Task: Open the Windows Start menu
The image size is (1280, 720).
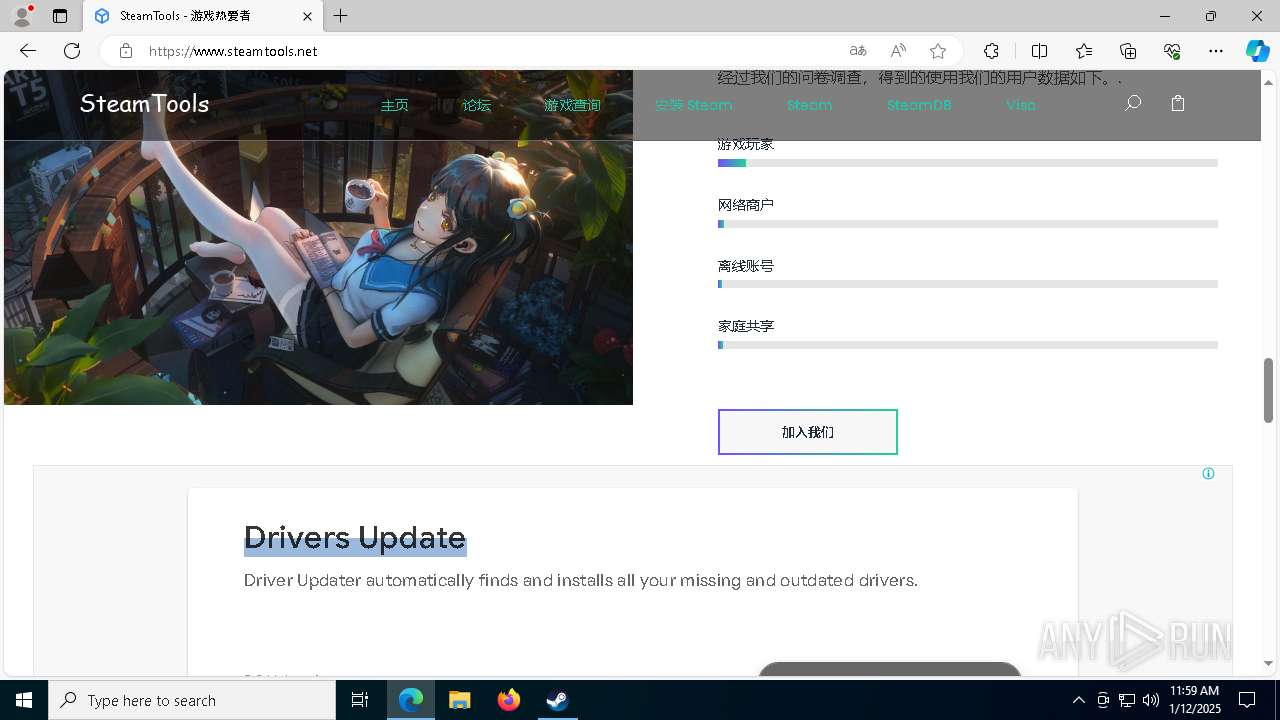Action: point(24,700)
